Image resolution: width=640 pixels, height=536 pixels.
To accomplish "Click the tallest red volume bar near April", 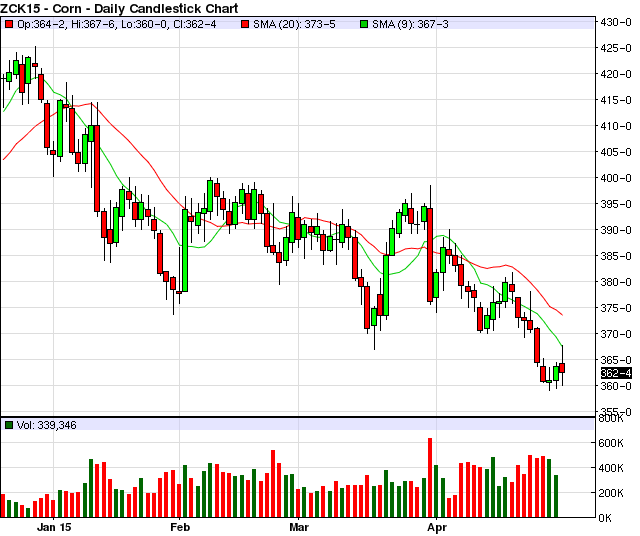I will (430, 478).
